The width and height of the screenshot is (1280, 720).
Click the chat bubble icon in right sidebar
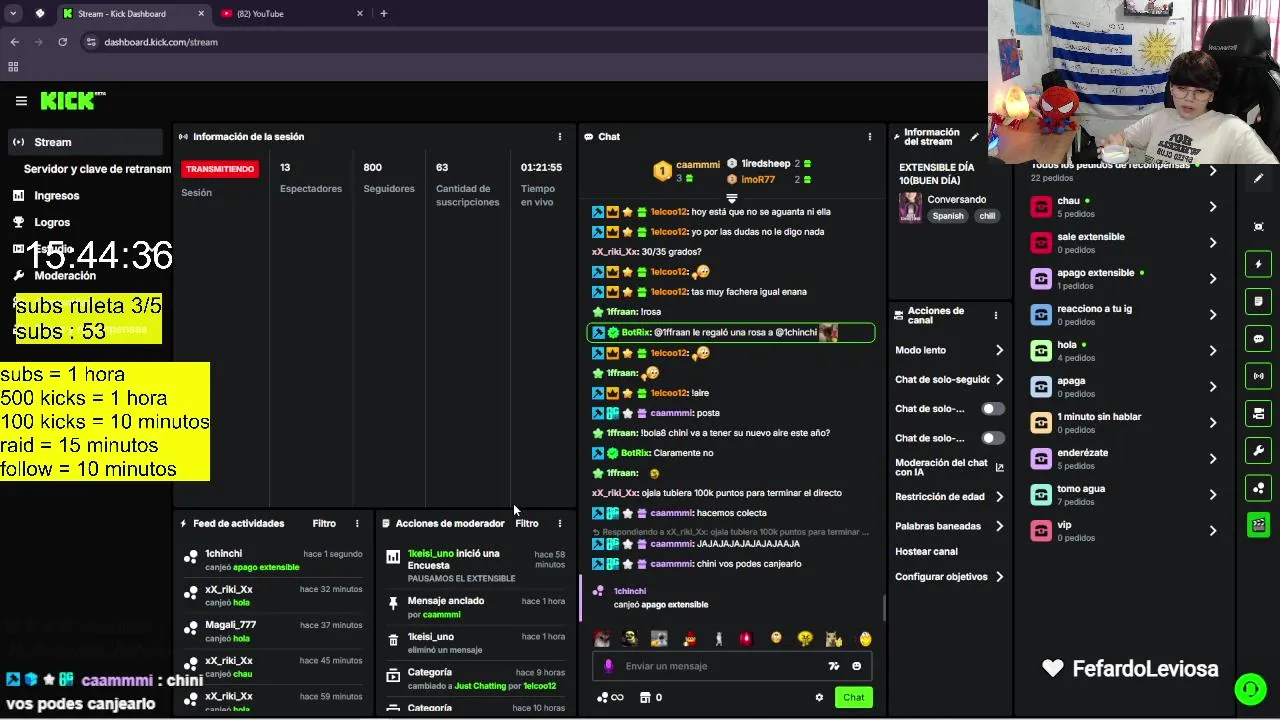[x=1259, y=339]
